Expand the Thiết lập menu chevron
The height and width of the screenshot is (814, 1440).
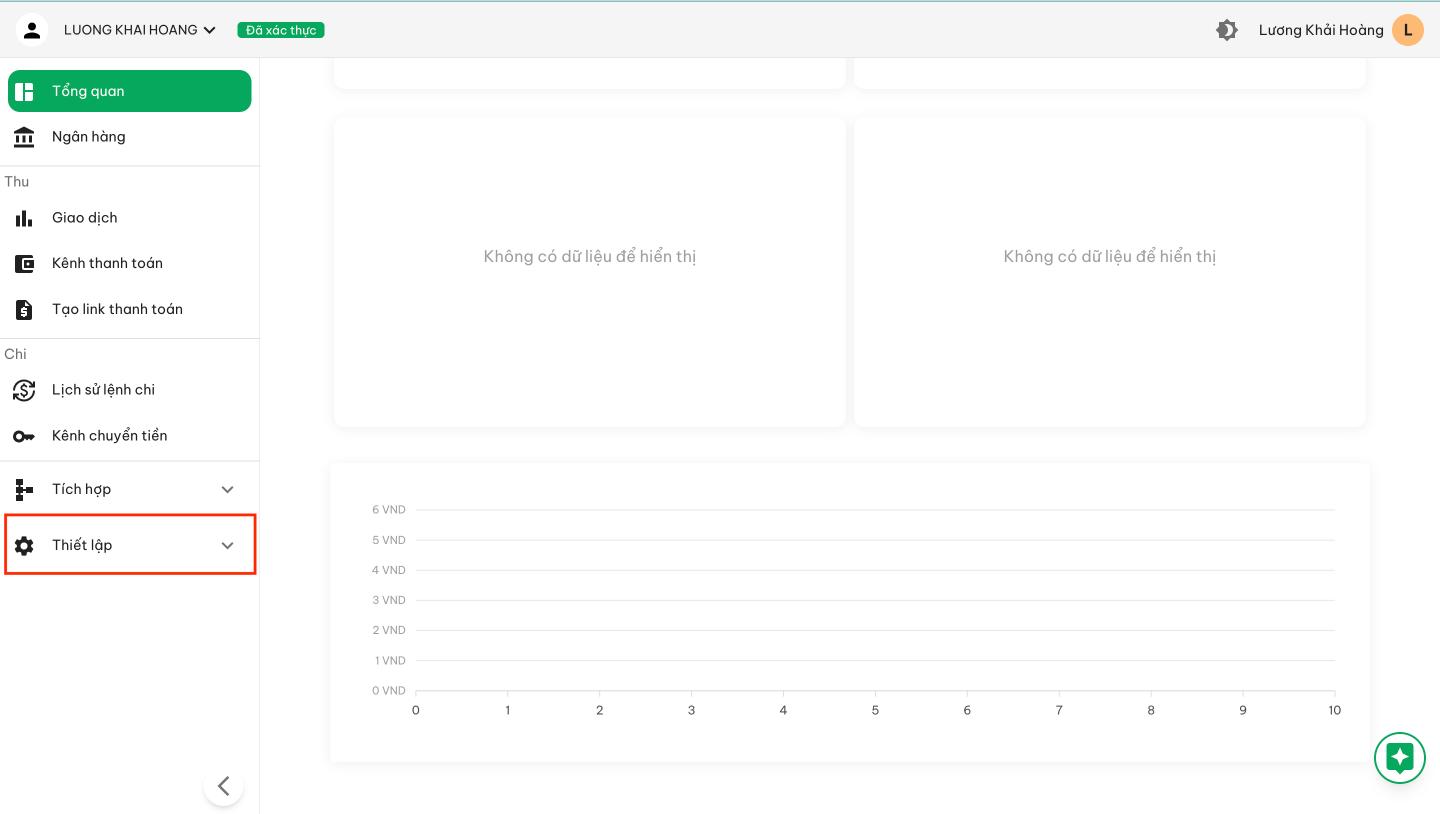(x=227, y=545)
